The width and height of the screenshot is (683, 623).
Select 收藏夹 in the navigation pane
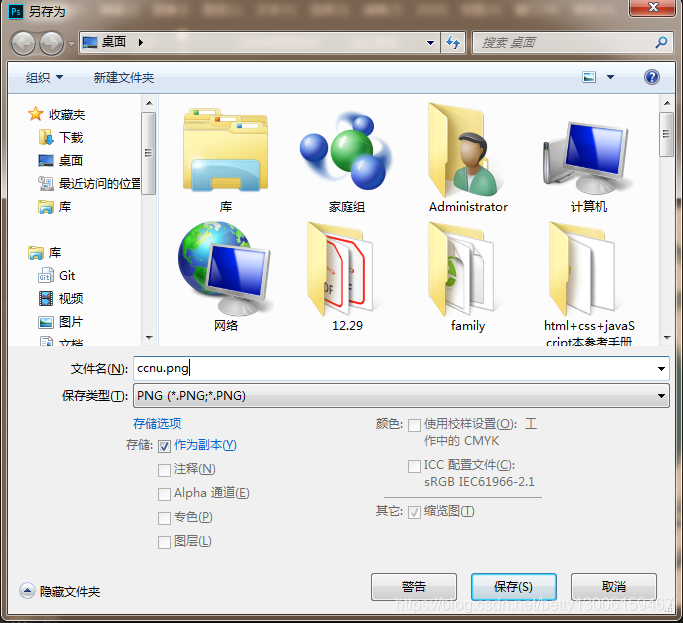(x=57, y=114)
